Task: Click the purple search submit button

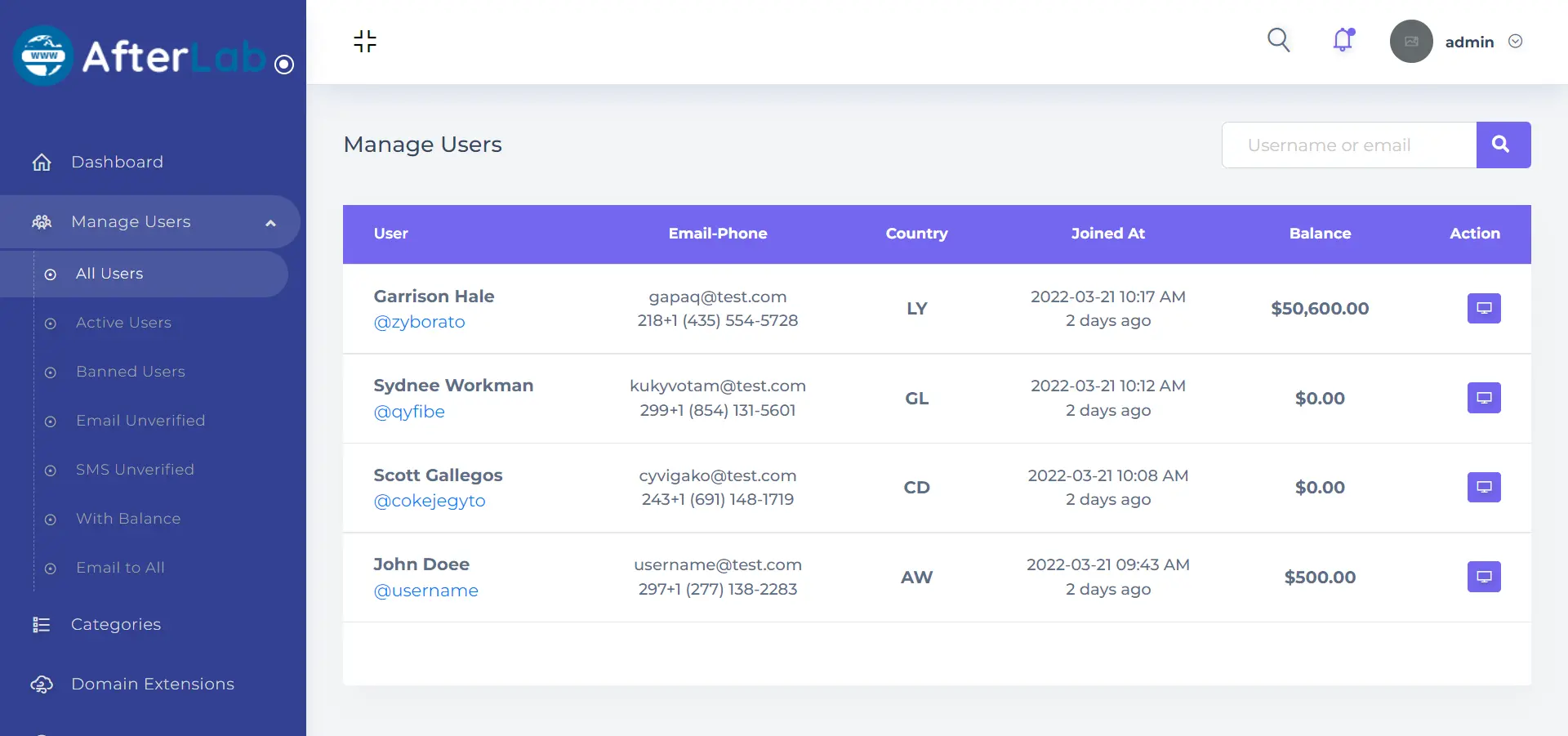Action: (x=1503, y=145)
